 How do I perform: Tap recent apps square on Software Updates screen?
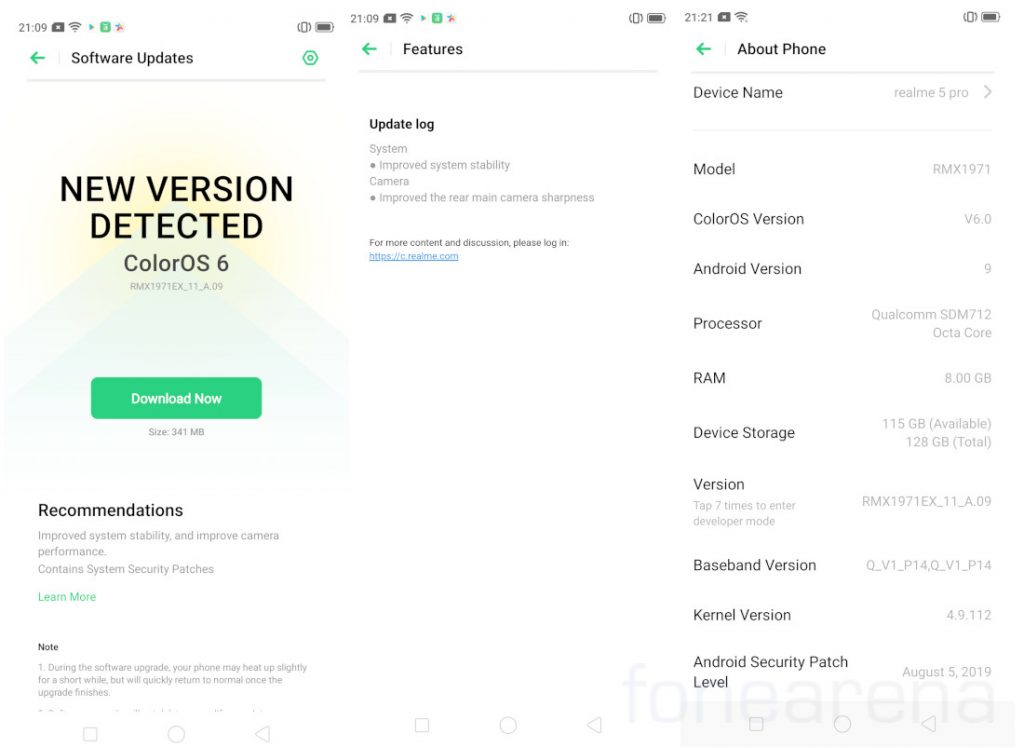[x=90, y=734]
